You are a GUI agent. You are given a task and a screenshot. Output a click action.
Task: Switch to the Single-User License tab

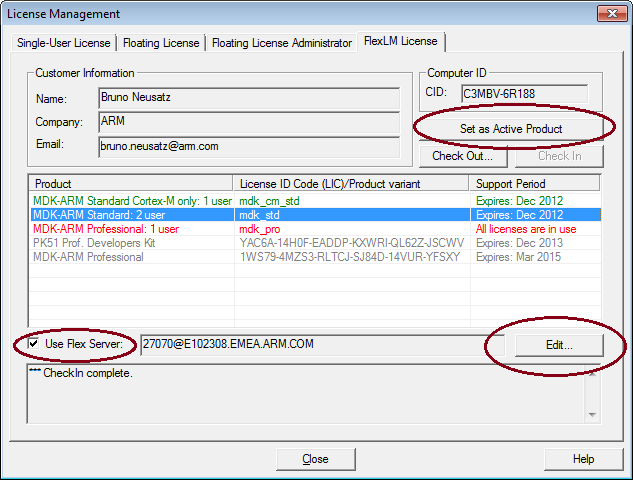coord(63,43)
